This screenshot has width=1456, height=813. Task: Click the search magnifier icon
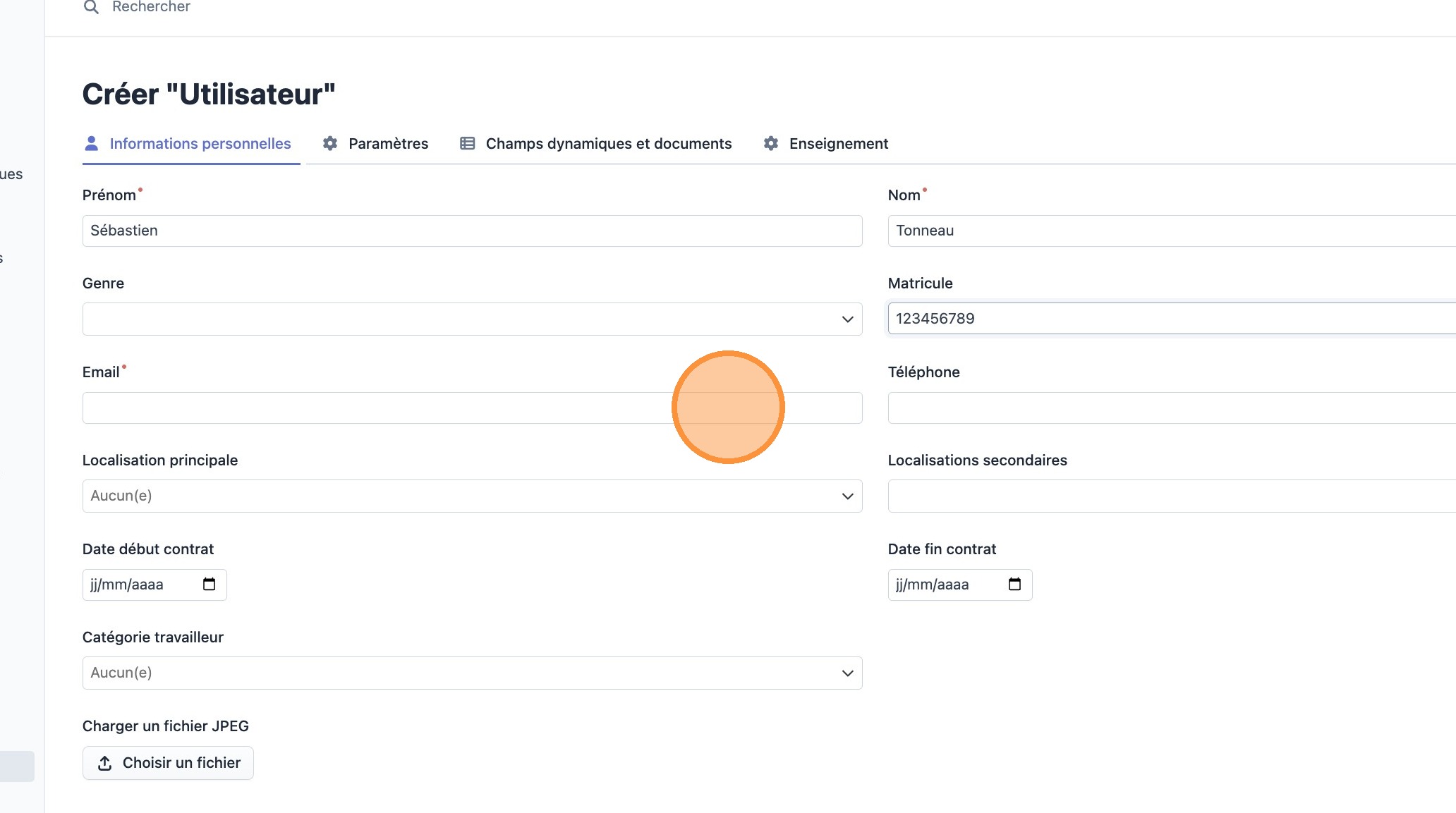coord(91,7)
